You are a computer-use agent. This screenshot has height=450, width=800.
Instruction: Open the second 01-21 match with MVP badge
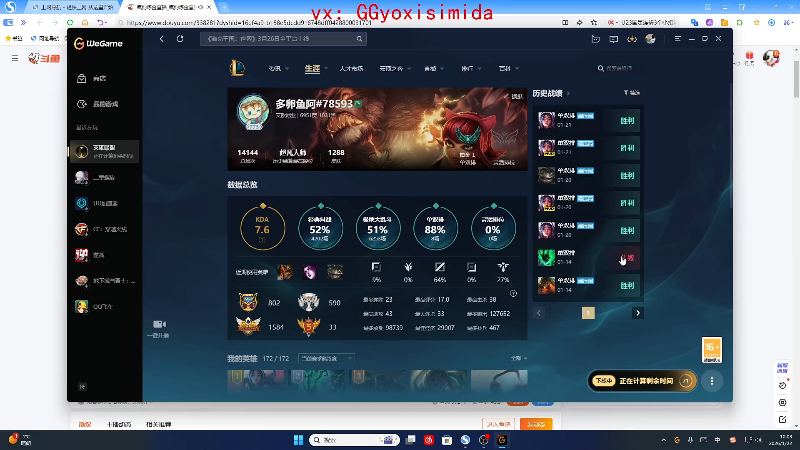[x=588, y=148]
